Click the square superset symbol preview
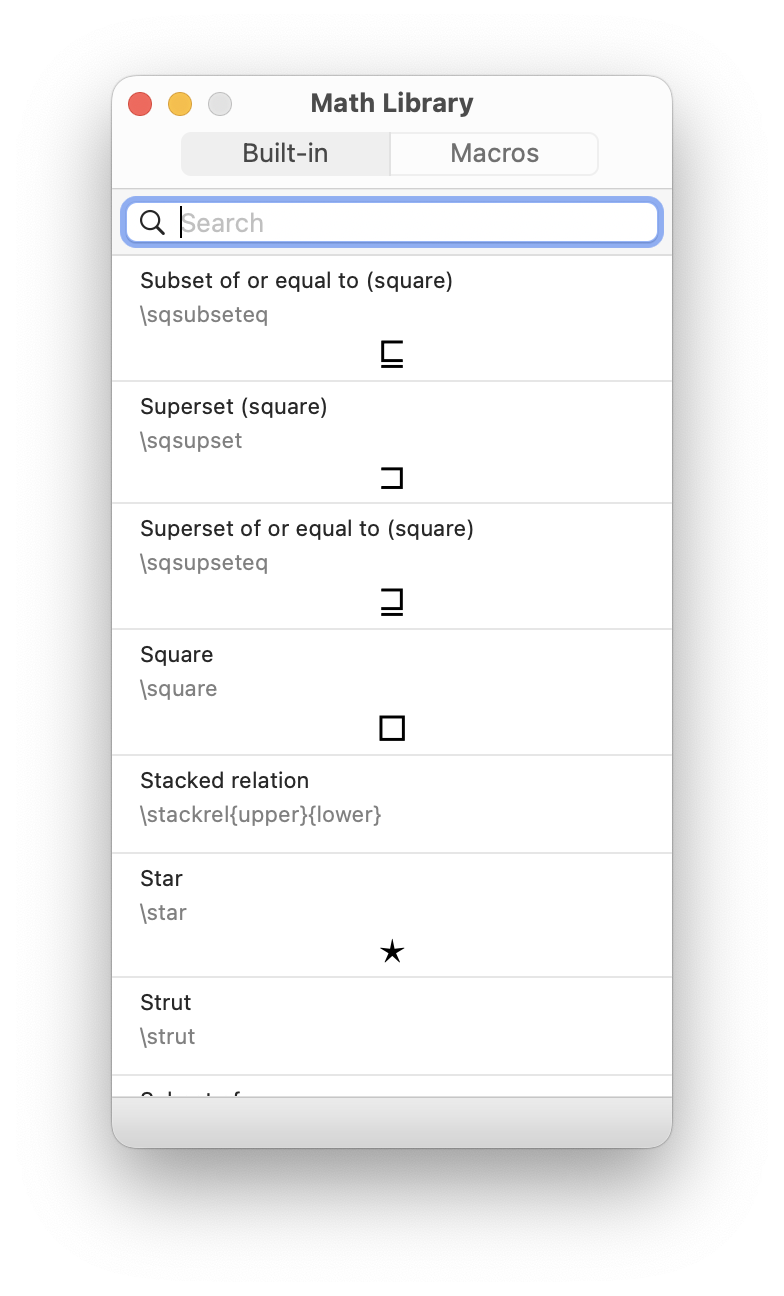The height and width of the screenshot is (1296, 784). pyautogui.click(x=392, y=479)
